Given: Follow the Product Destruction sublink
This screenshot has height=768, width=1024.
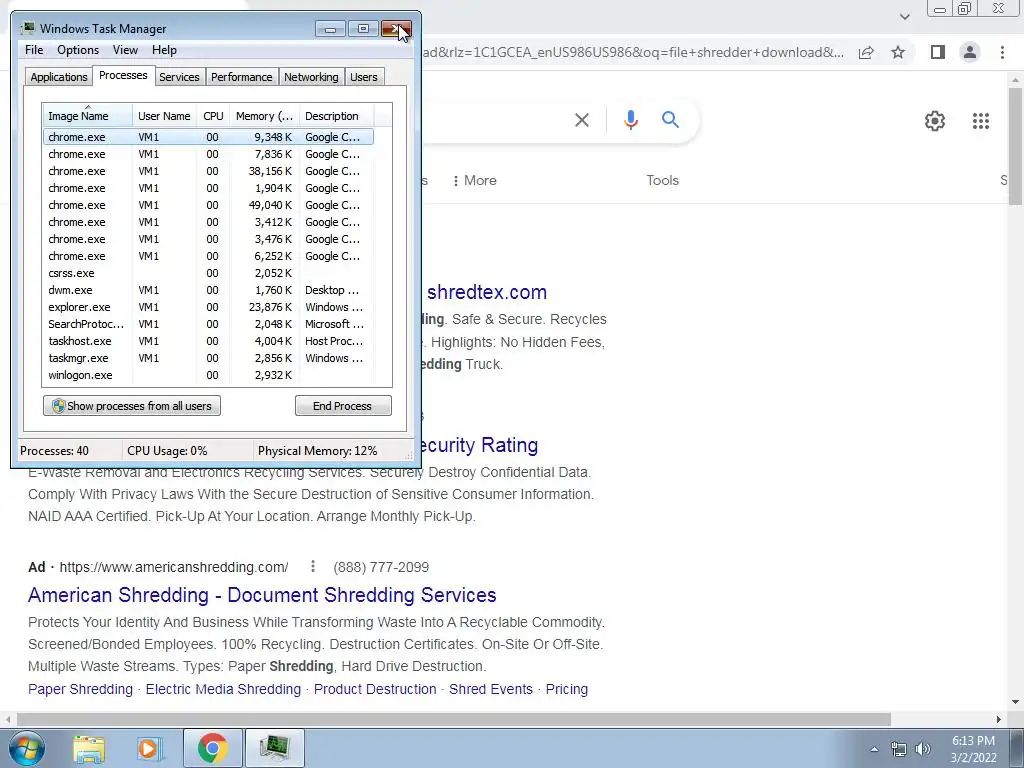Looking at the screenshot, I should tap(375, 689).
